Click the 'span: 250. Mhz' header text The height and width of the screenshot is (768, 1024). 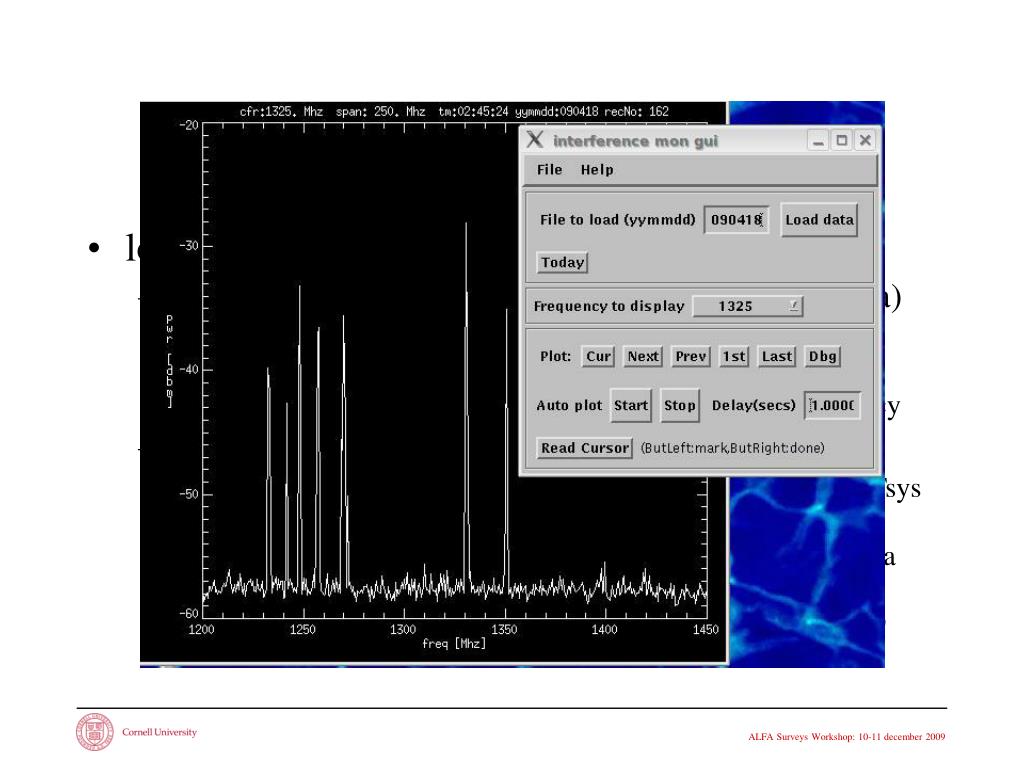tap(381, 112)
